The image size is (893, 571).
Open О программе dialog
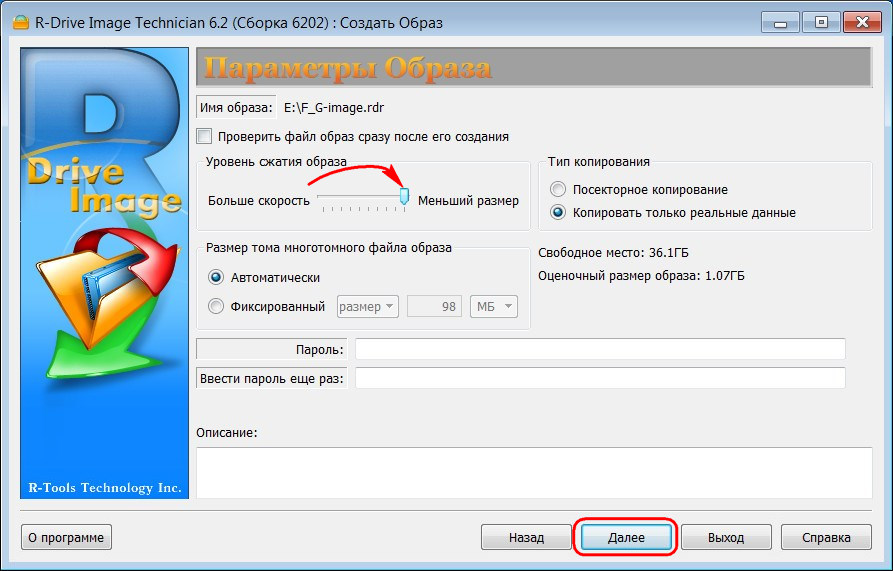tap(66, 537)
